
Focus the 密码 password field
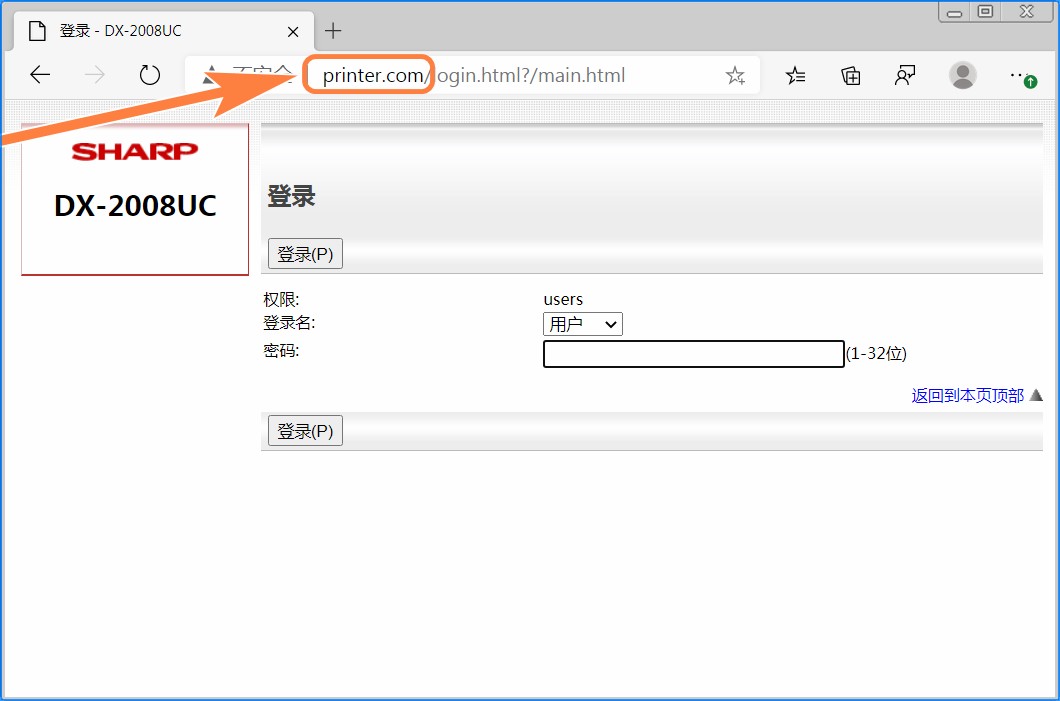click(694, 354)
